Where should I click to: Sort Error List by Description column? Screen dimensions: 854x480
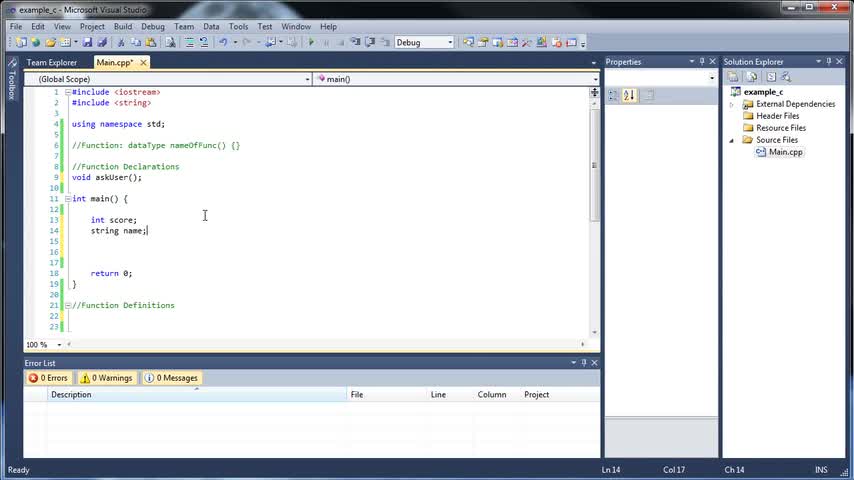coord(197,394)
